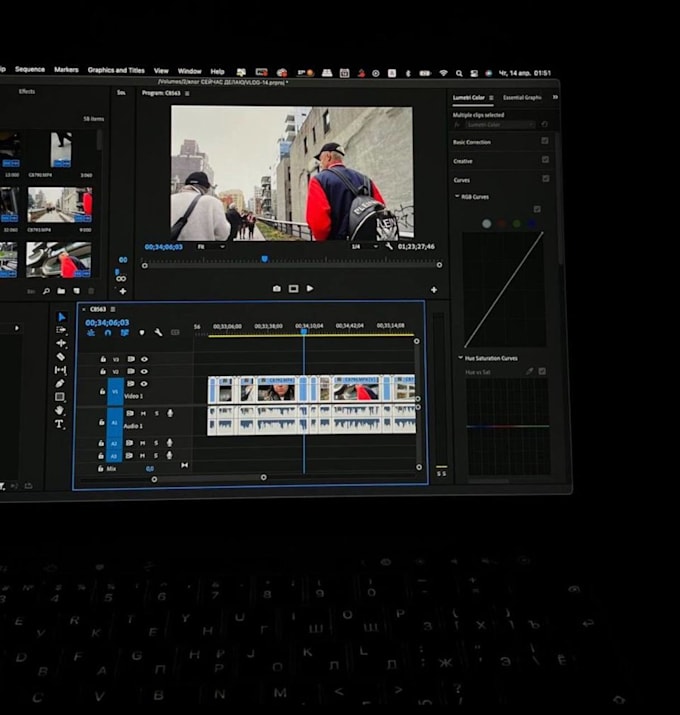Click the Basic Correction section header
The image size is (680, 715).
click(x=472, y=142)
